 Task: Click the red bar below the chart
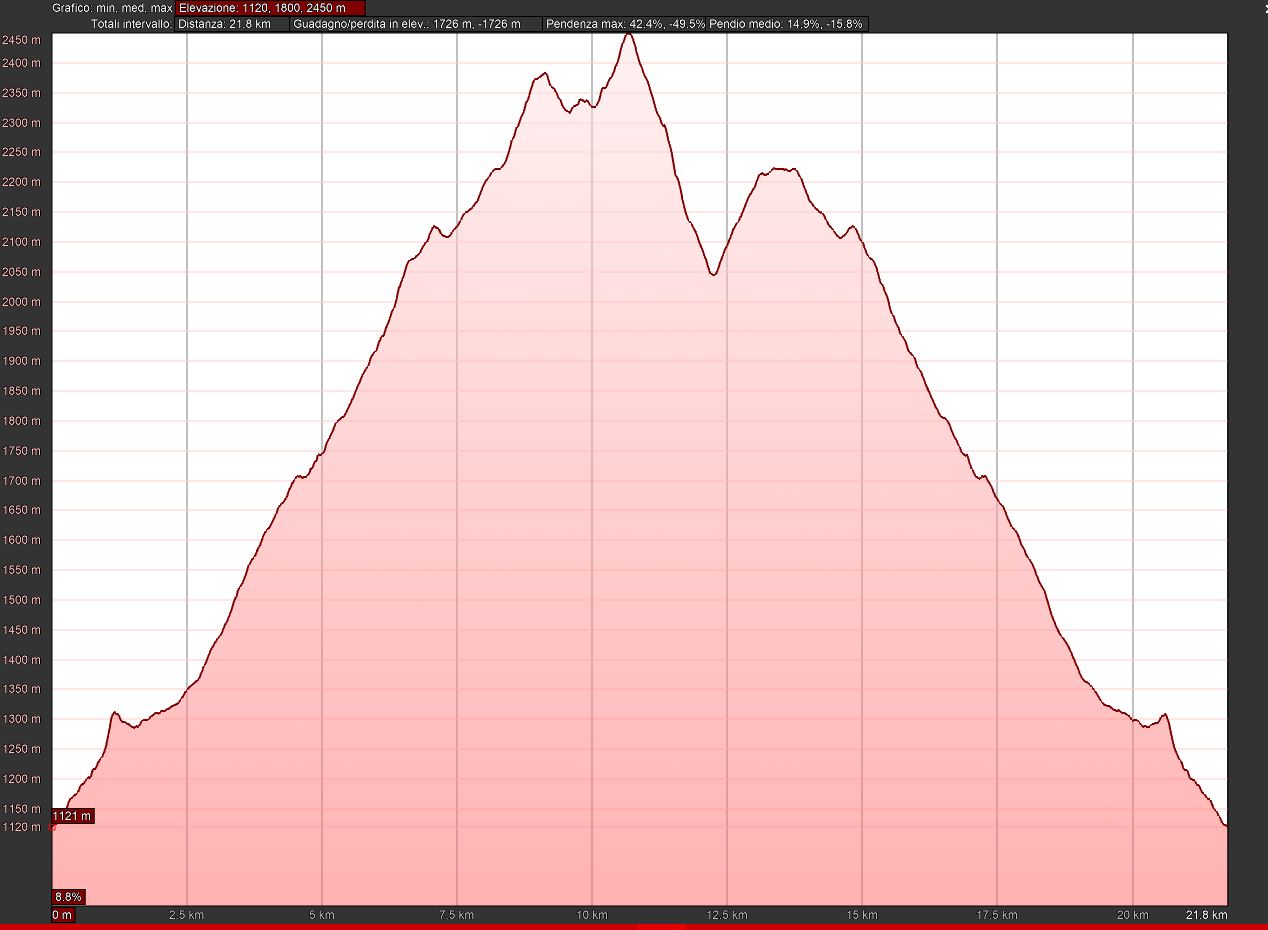634,926
